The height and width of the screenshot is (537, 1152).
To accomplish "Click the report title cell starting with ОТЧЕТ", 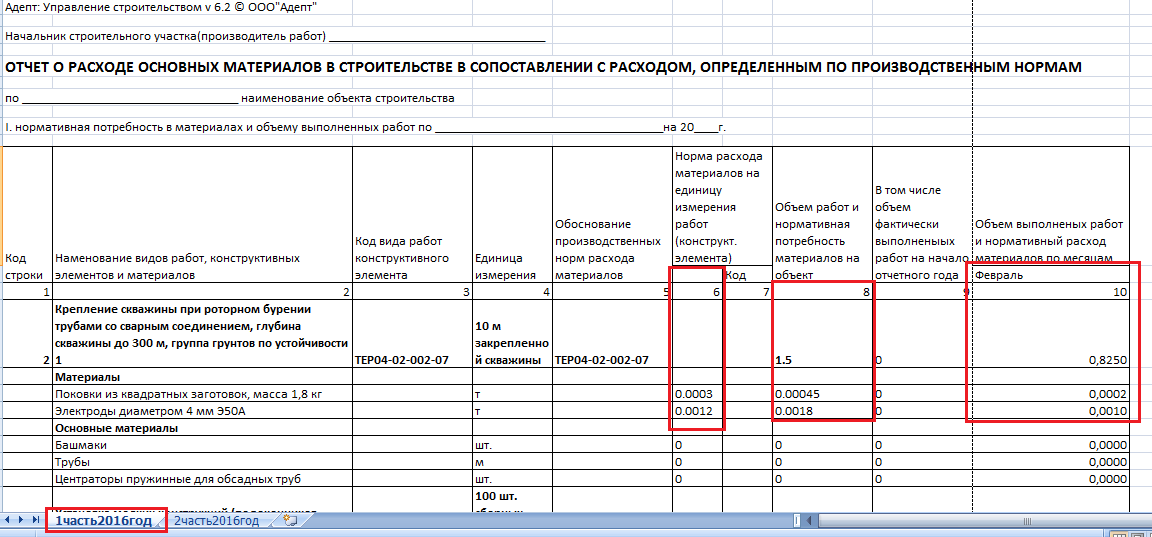I will pyautogui.click(x=544, y=67).
